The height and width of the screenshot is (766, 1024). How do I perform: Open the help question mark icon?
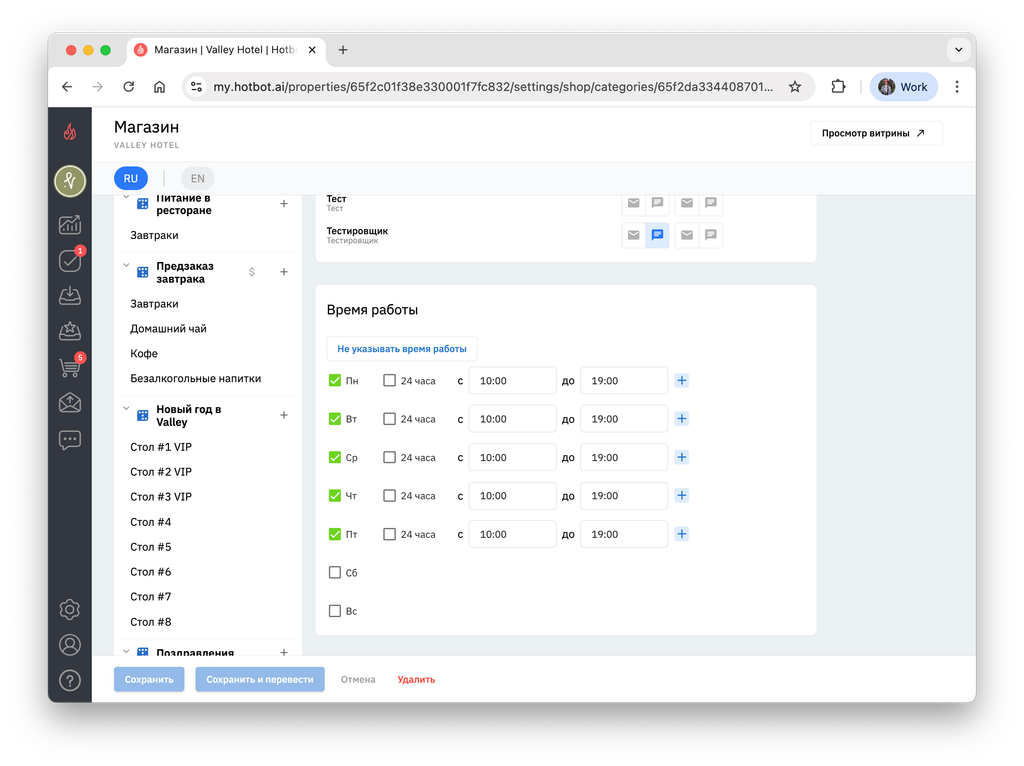point(70,680)
